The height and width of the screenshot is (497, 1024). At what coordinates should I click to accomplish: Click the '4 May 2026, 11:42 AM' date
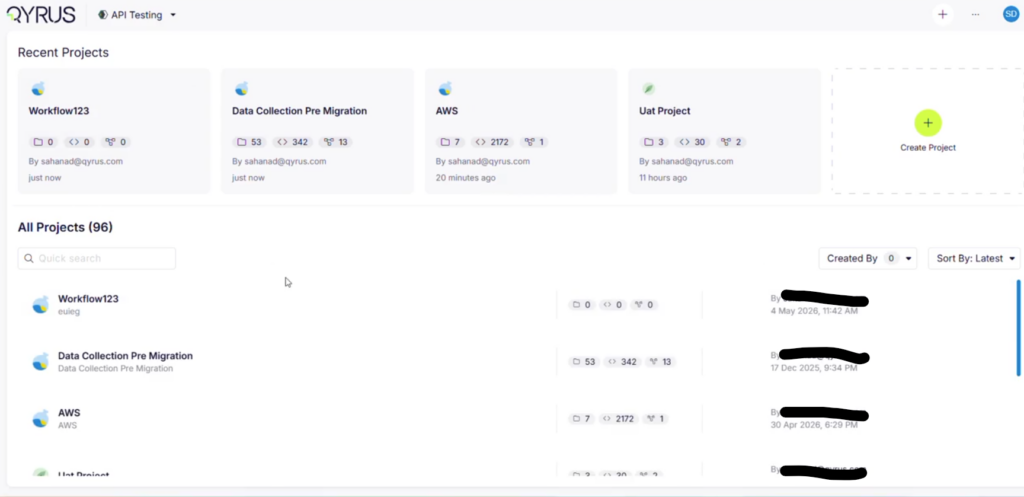pos(814,311)
